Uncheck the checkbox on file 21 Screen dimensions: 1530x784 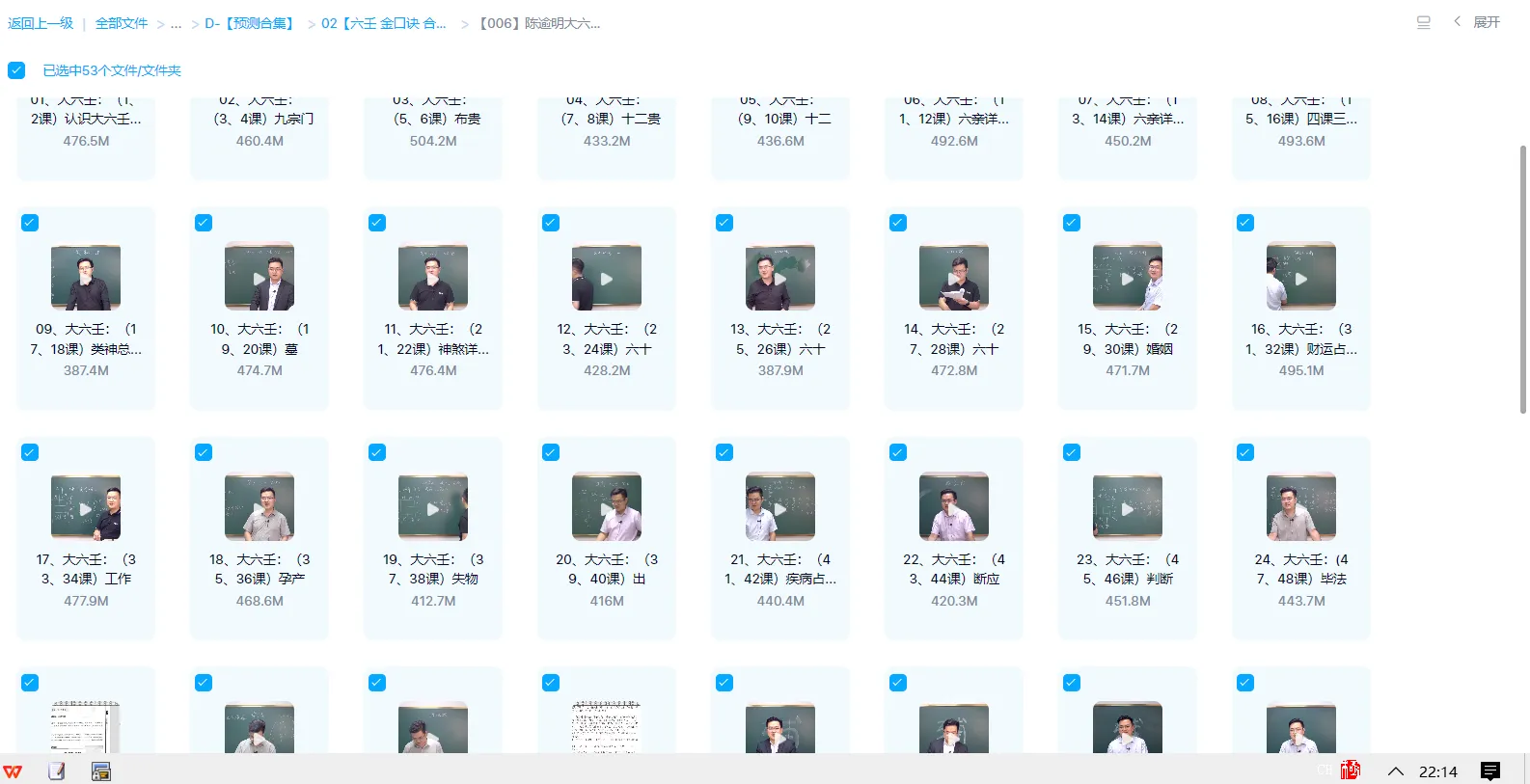click(724, 452)
